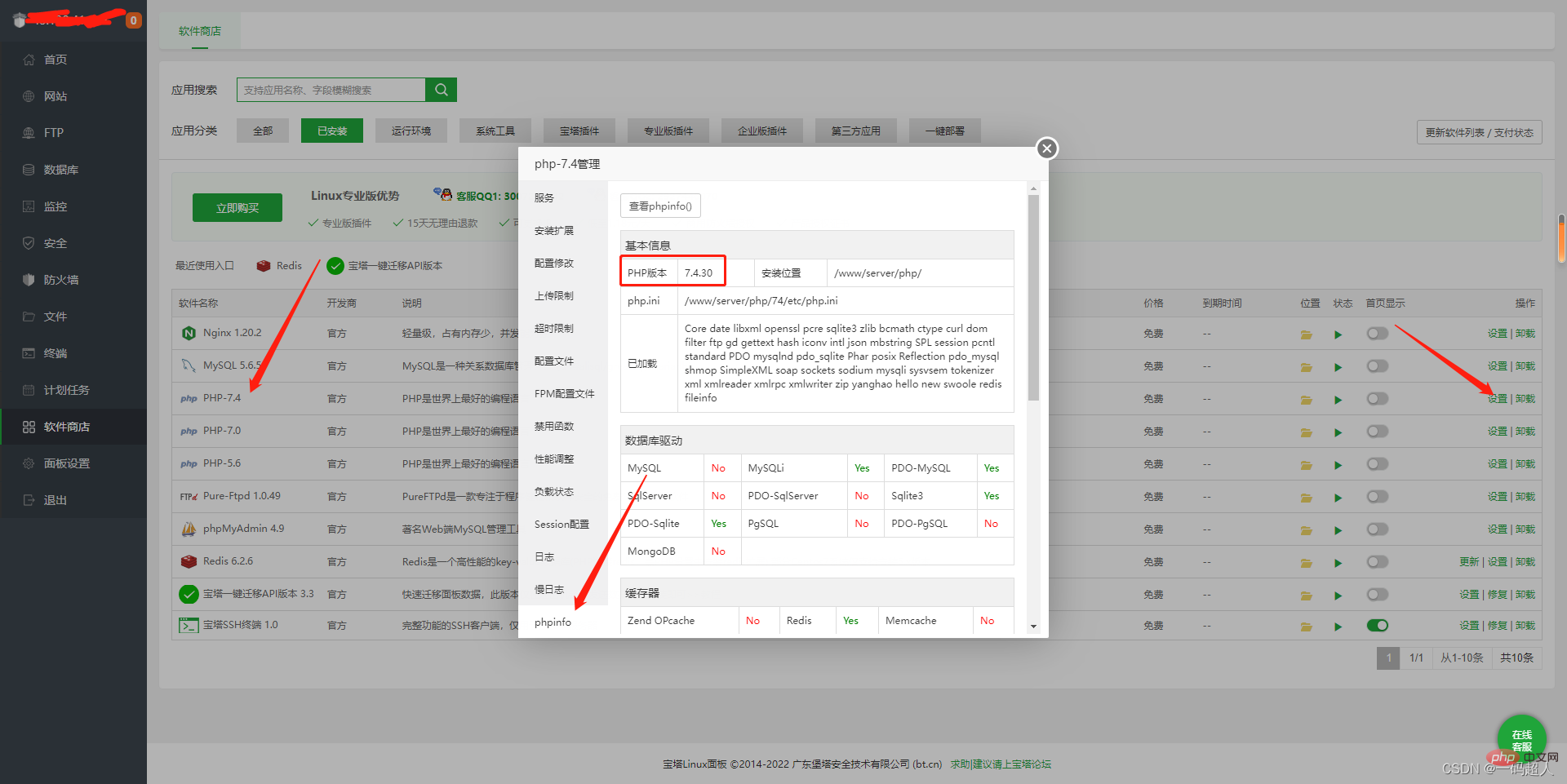Click 卸载 link for PHP-5.6 row
This screenshot has height=784, width=1567.
1525,463
